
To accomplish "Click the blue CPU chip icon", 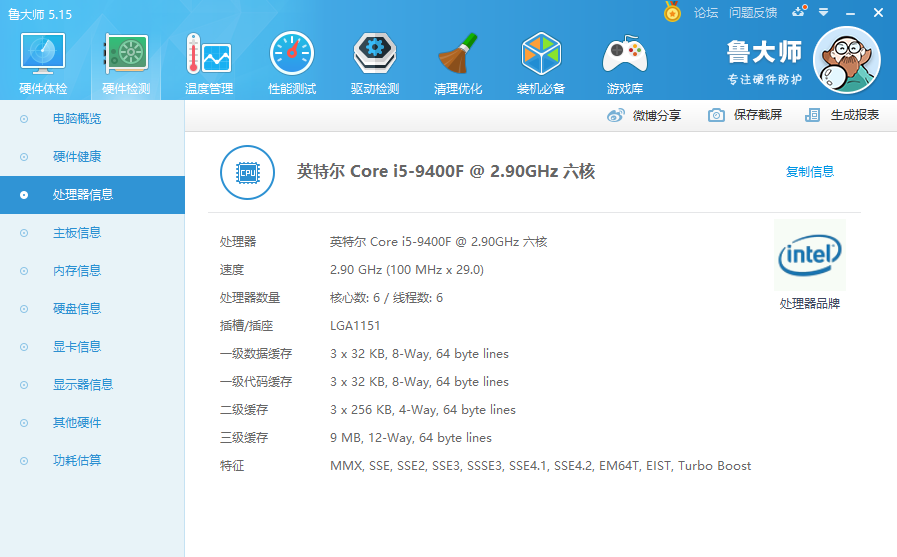I will [x=248, y=172].
